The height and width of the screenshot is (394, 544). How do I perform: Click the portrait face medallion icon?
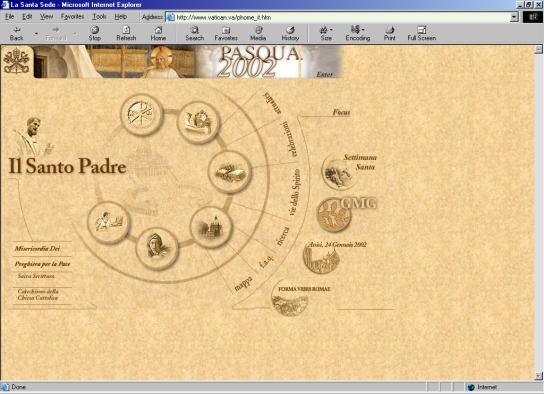point(157,248)
